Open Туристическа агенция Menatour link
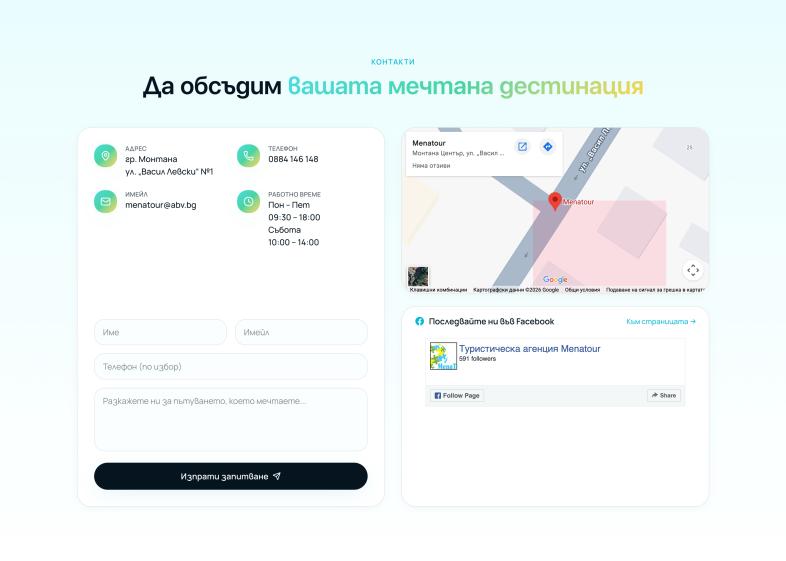 pos(529,348)
